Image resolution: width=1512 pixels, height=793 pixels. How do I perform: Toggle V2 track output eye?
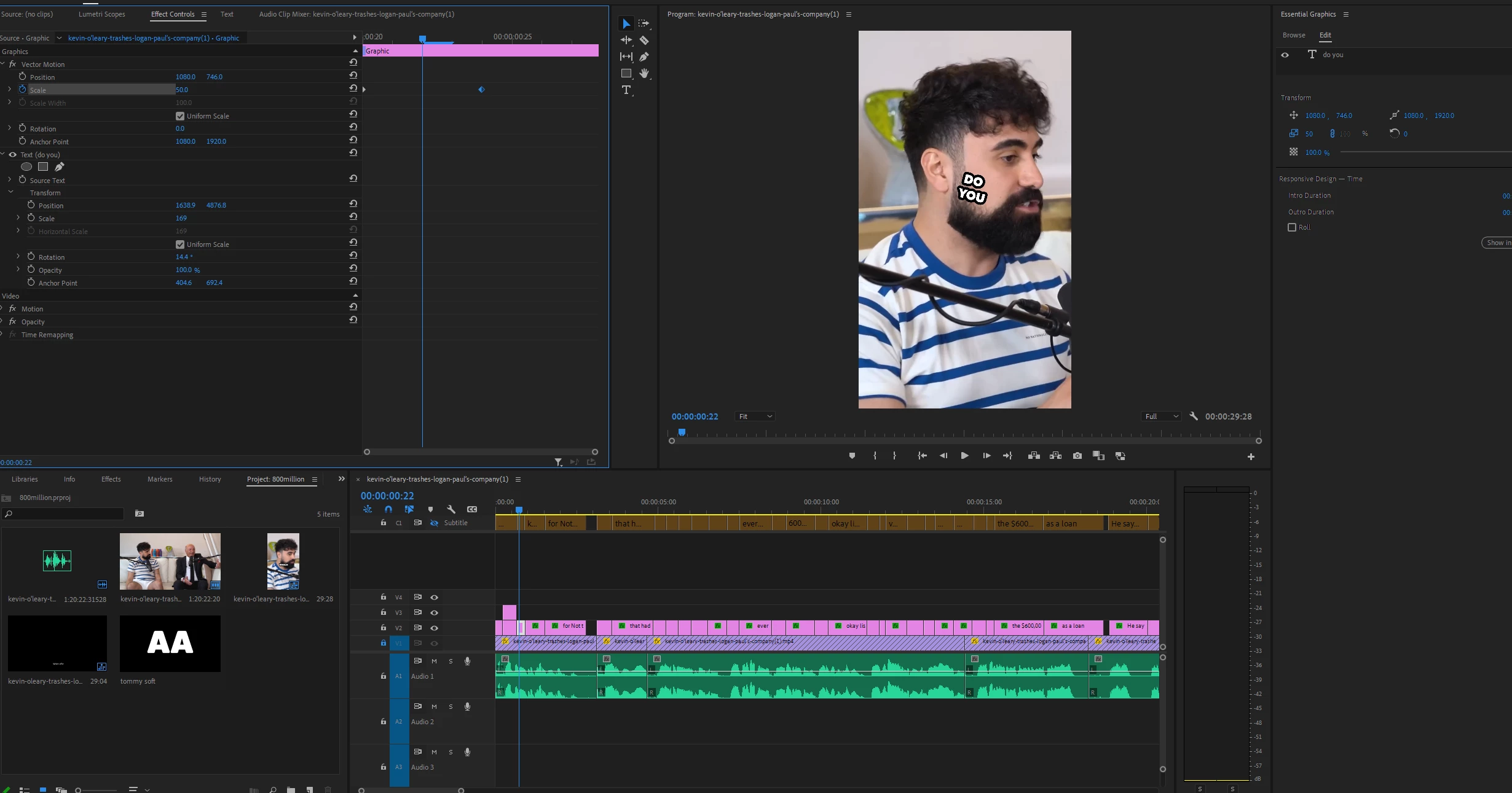click(434, 628)
